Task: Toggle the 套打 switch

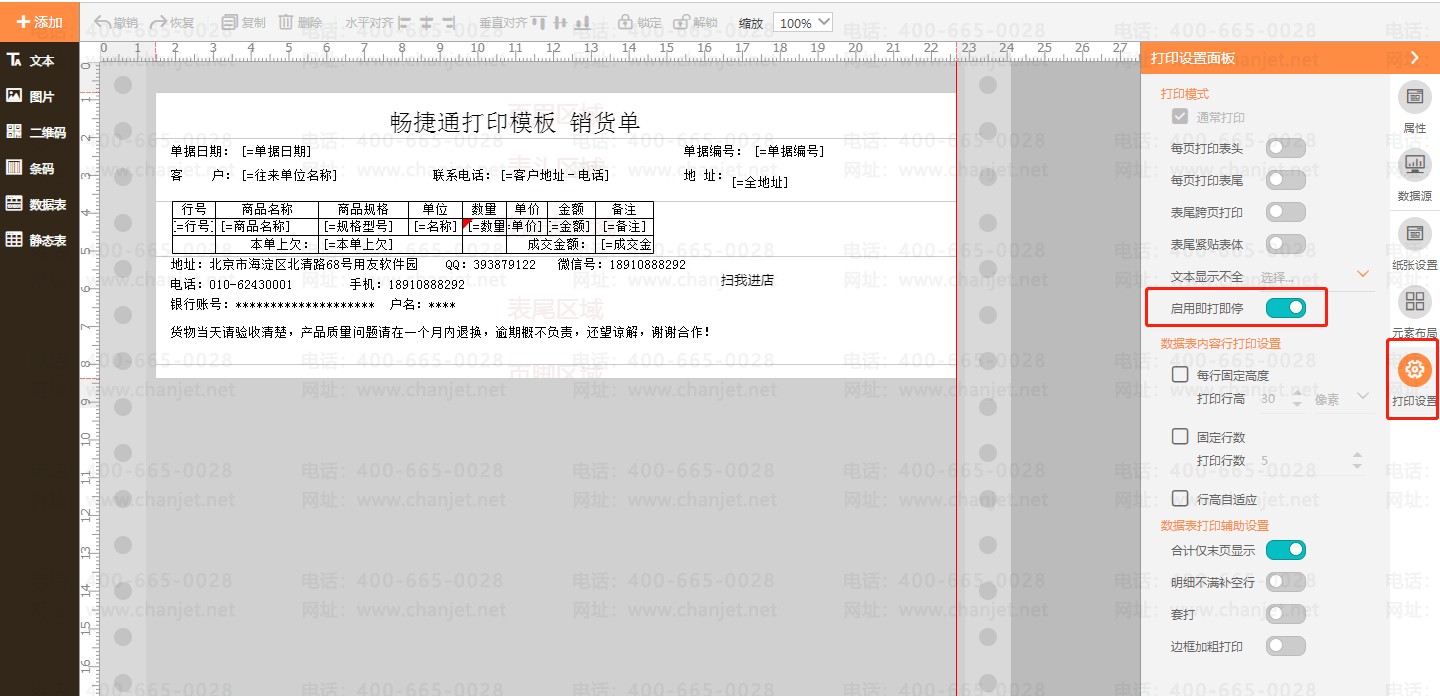Action: coord(1286,614)
